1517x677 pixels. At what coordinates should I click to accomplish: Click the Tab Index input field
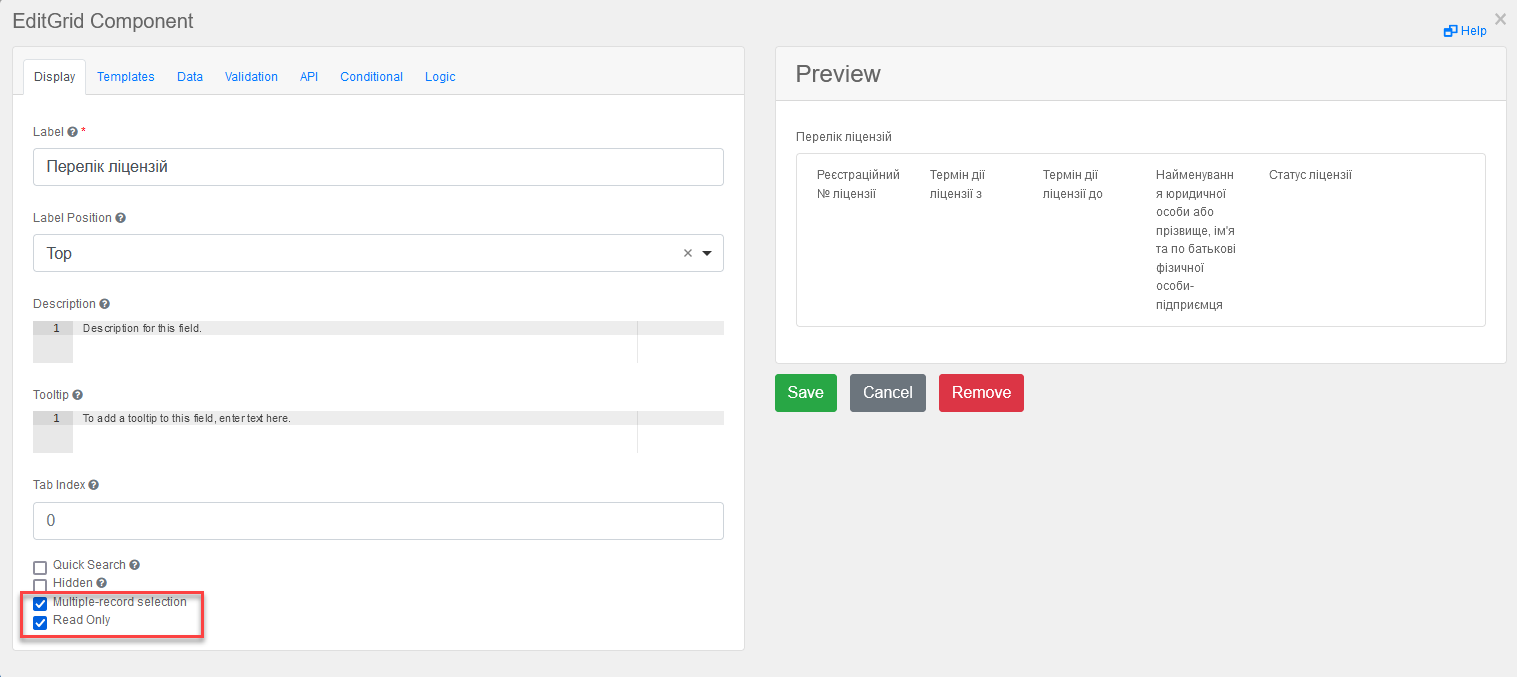[x=378, y=521]
